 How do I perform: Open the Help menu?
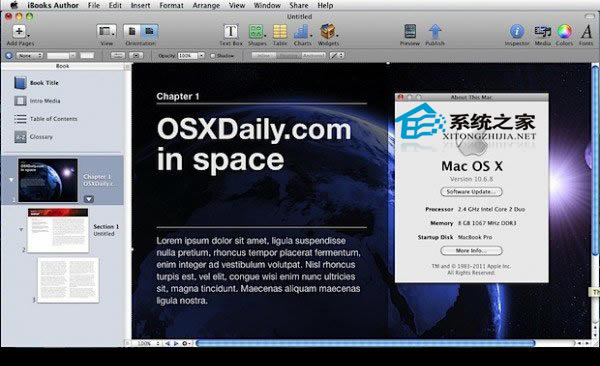click(325, 5)
